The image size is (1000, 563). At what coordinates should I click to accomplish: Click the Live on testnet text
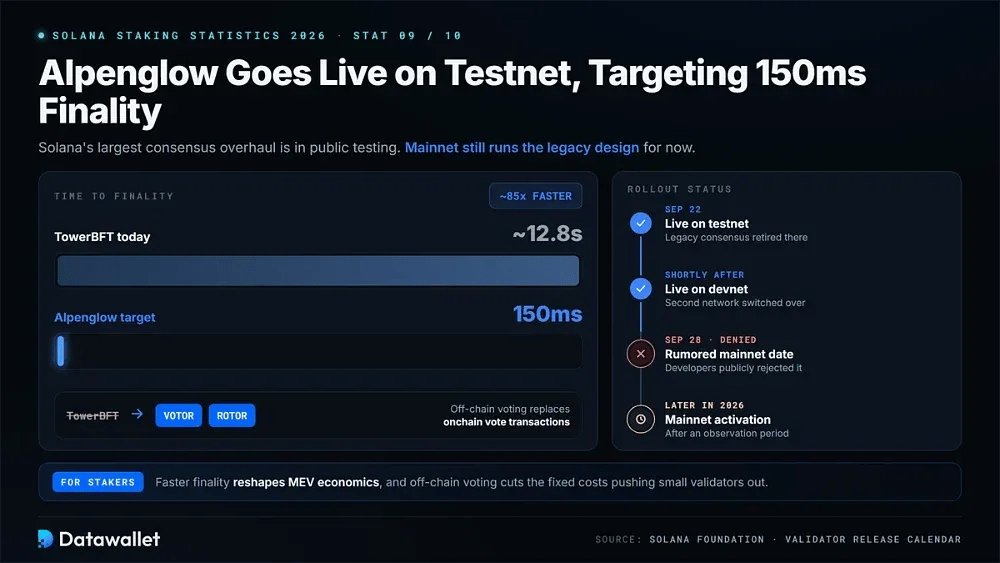tap(707, 224)
